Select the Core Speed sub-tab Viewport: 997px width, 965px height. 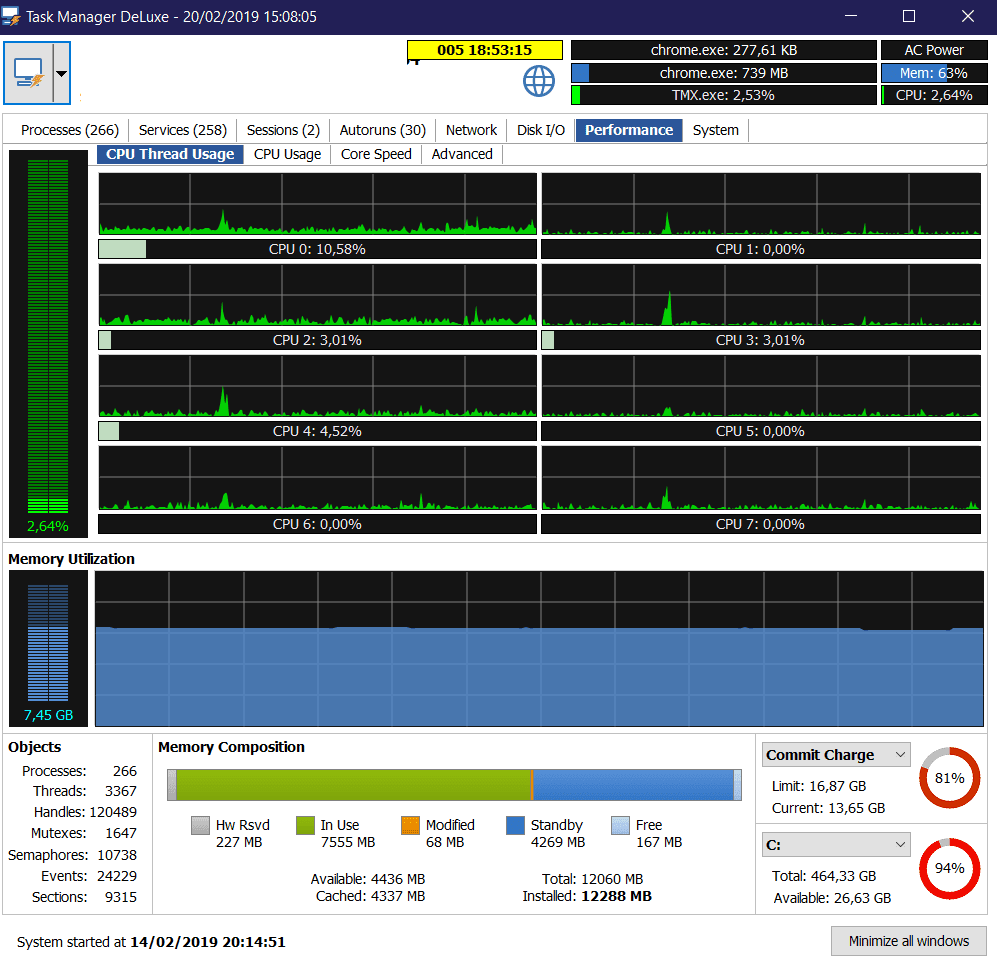[376, 154]
